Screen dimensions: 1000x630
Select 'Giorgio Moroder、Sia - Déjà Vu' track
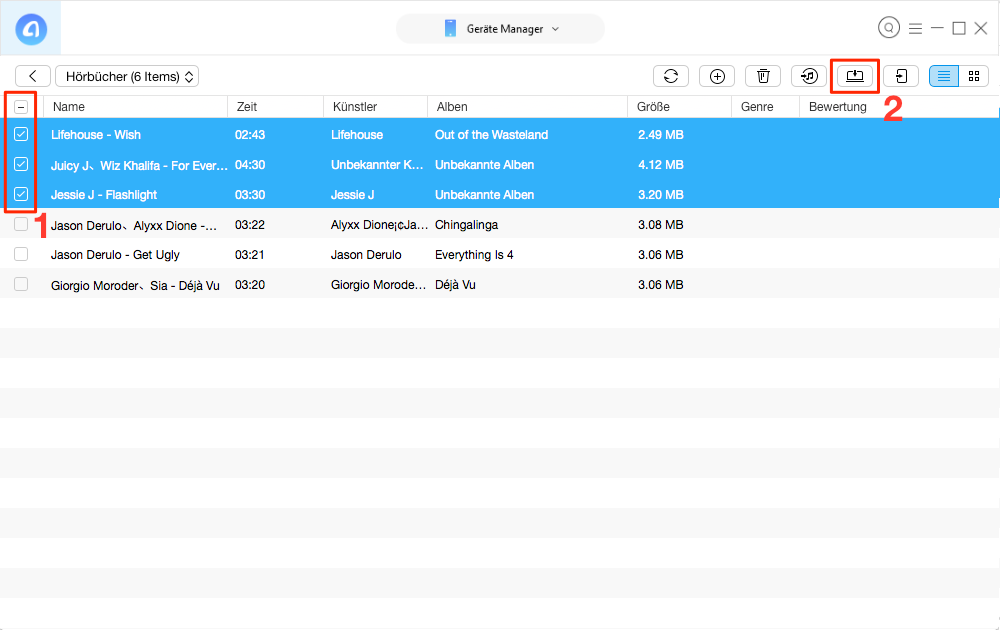(x=135, y=285)
